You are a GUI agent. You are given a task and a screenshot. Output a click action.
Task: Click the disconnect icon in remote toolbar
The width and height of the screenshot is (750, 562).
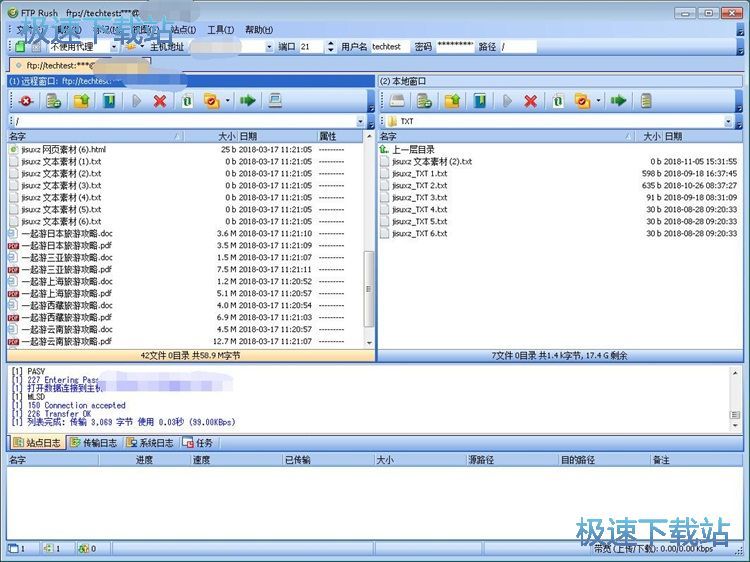coord(25,101)
